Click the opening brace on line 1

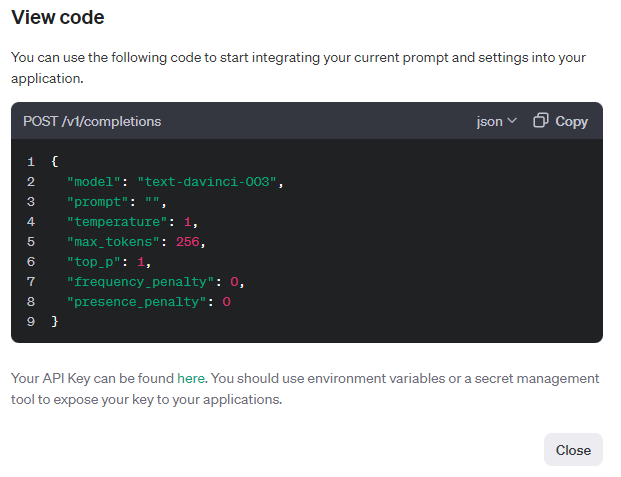[54, 161]
